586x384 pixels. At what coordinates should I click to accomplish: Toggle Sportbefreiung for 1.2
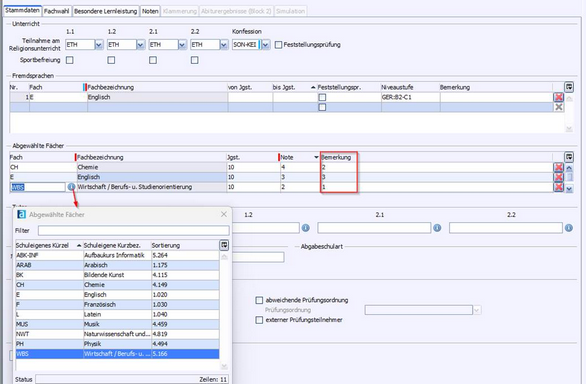click(x=111, y=60)
